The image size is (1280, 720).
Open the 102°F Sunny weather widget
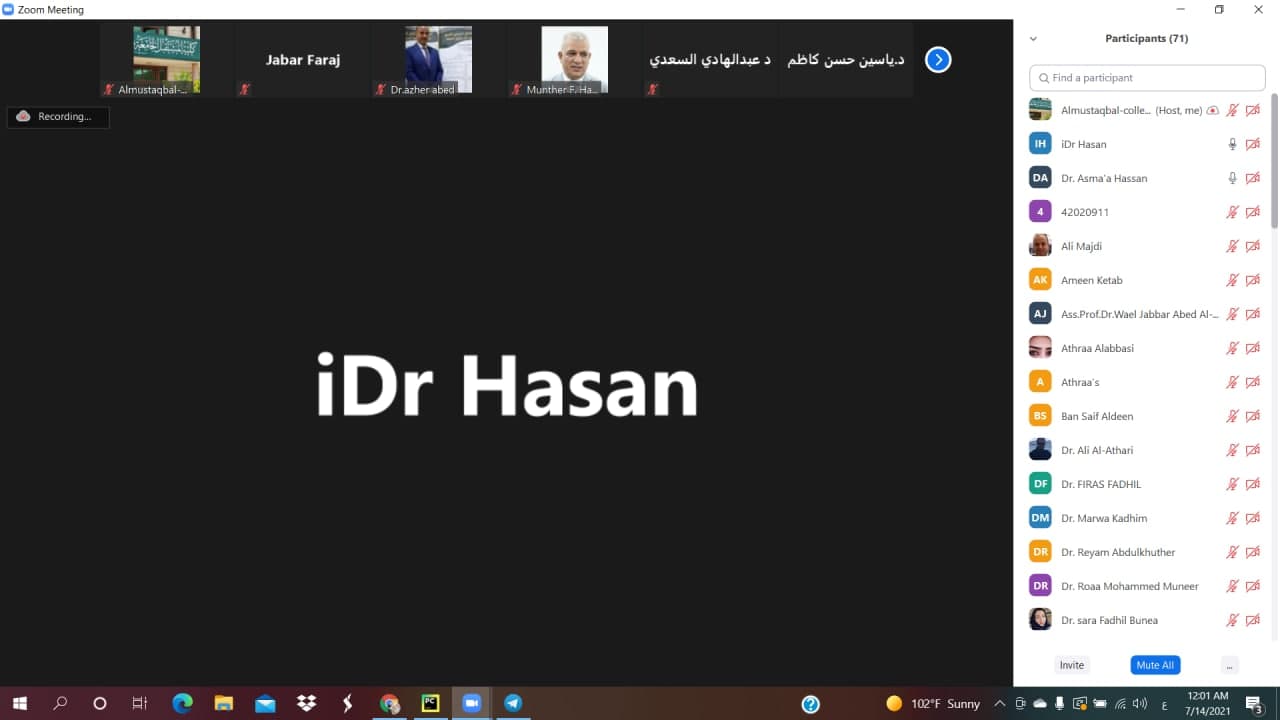pyautogui.click(x=933, y=703)
